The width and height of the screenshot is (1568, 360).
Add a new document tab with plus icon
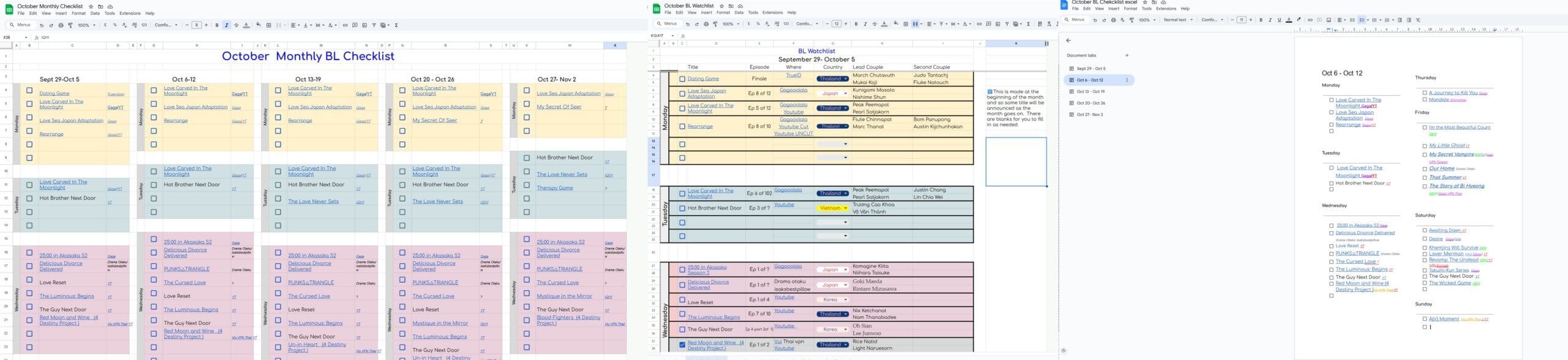click(x=1126, y=55)
